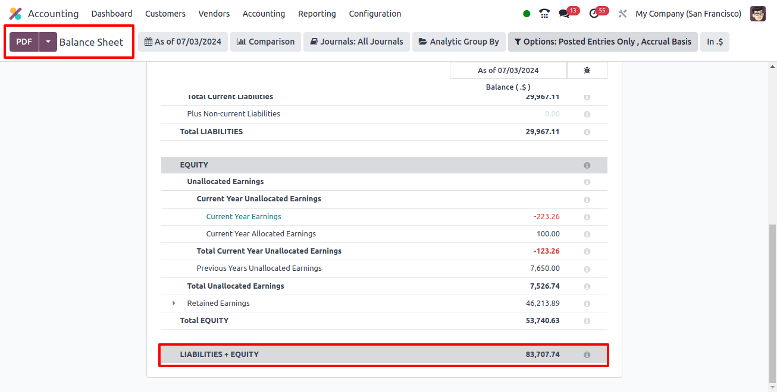777x392 pixels.
Task: Click the vertical page scrollbar
Action: point(773,303)
